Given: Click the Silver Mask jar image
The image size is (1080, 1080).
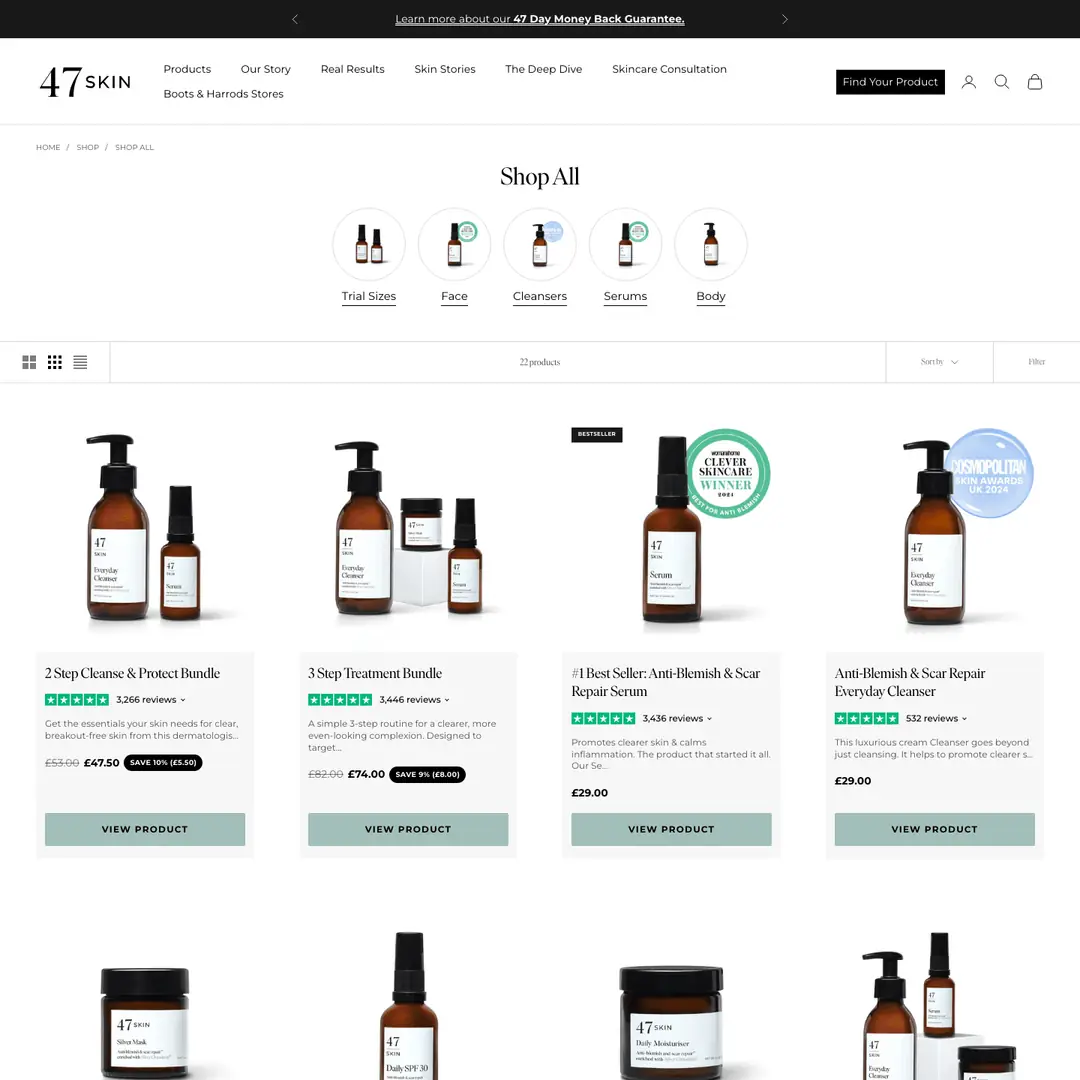Looking at the screenshot, I should coord(145,1021).
